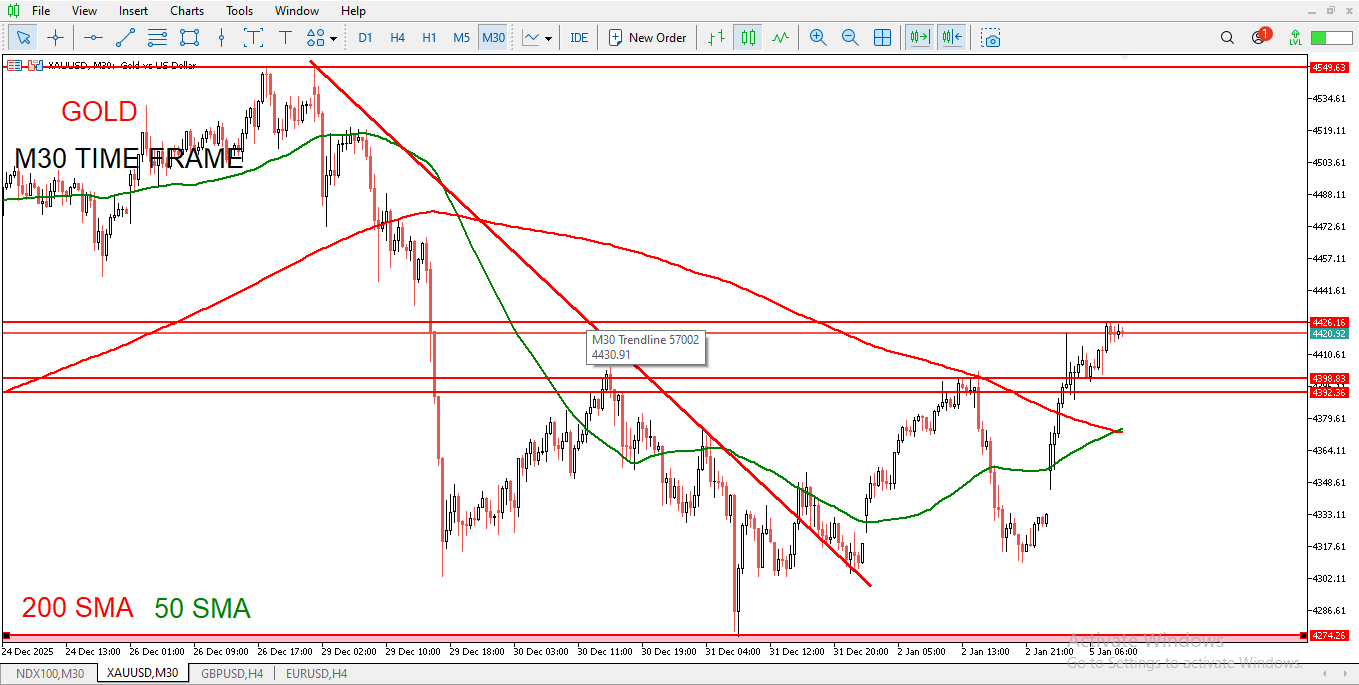Image resolution: width=1359 pixels, height=685 pixels.
Task: Click the 4420.92 current price label
Action: (x=1330, y=333)
